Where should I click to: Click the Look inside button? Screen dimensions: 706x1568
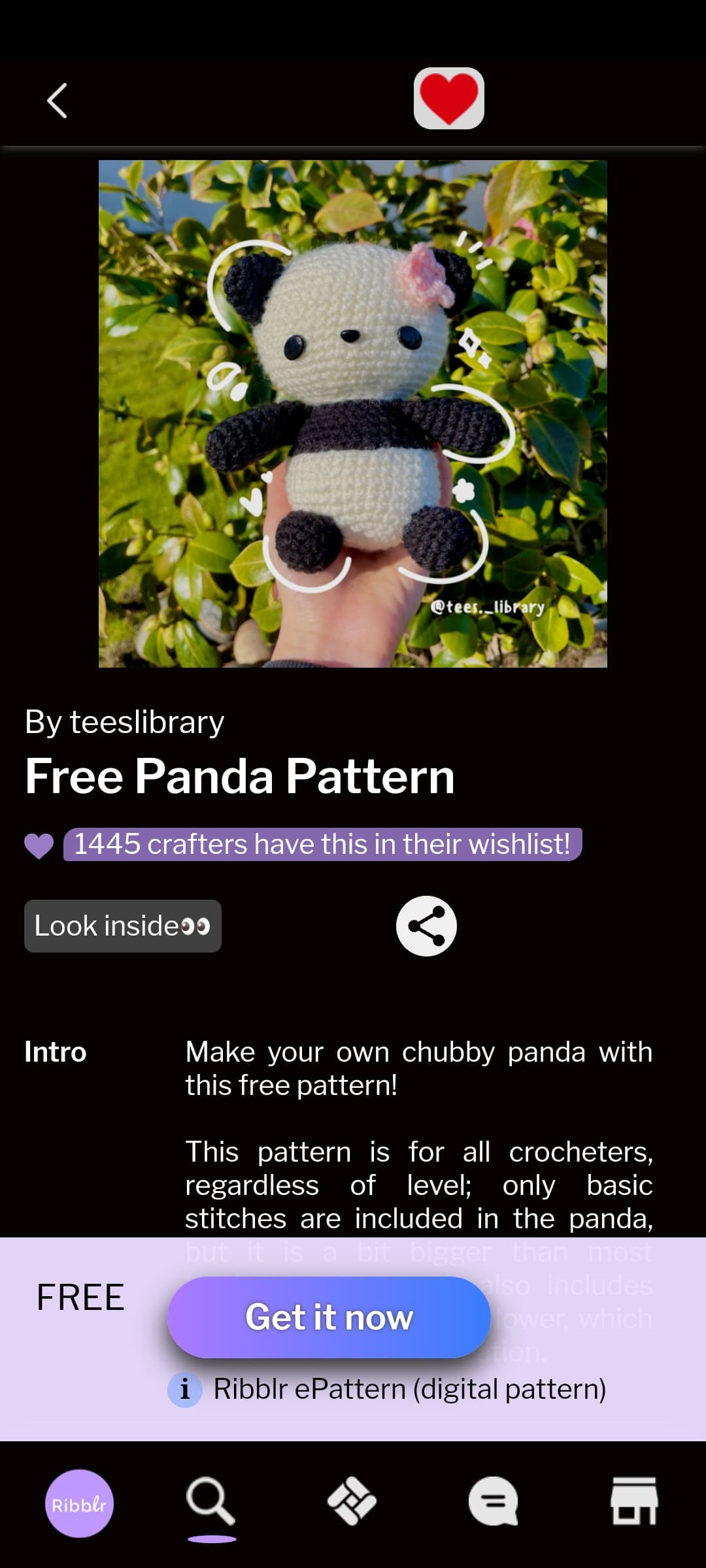(x=123, y=926)
